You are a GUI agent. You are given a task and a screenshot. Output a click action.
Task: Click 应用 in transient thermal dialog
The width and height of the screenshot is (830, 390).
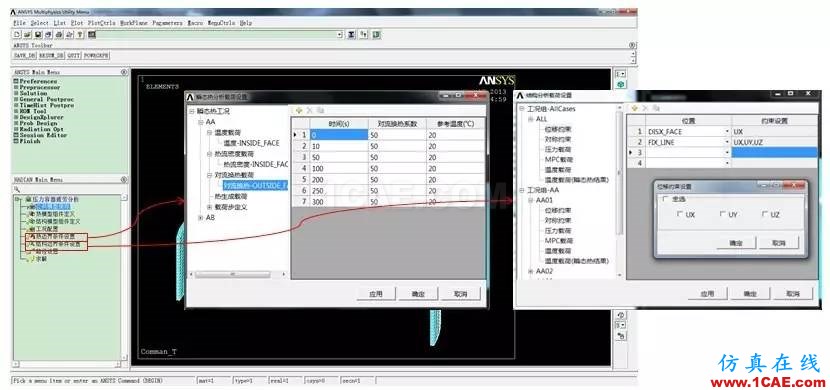(x=376, y=294)
